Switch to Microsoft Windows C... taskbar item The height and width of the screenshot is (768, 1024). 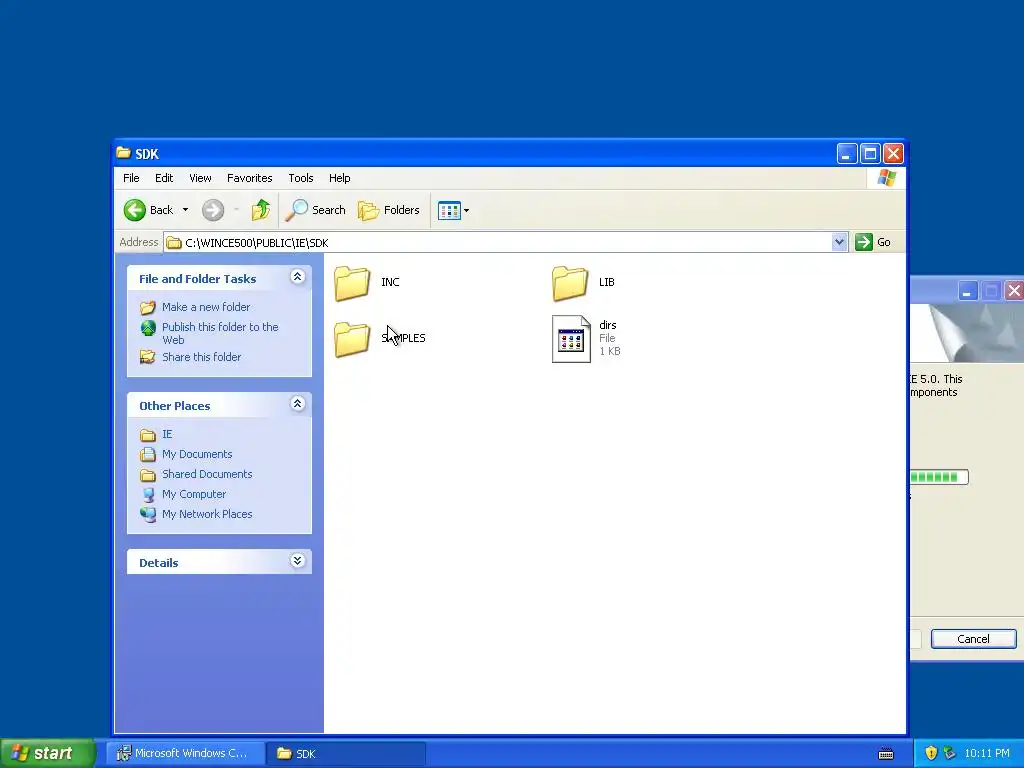(185, 754)
